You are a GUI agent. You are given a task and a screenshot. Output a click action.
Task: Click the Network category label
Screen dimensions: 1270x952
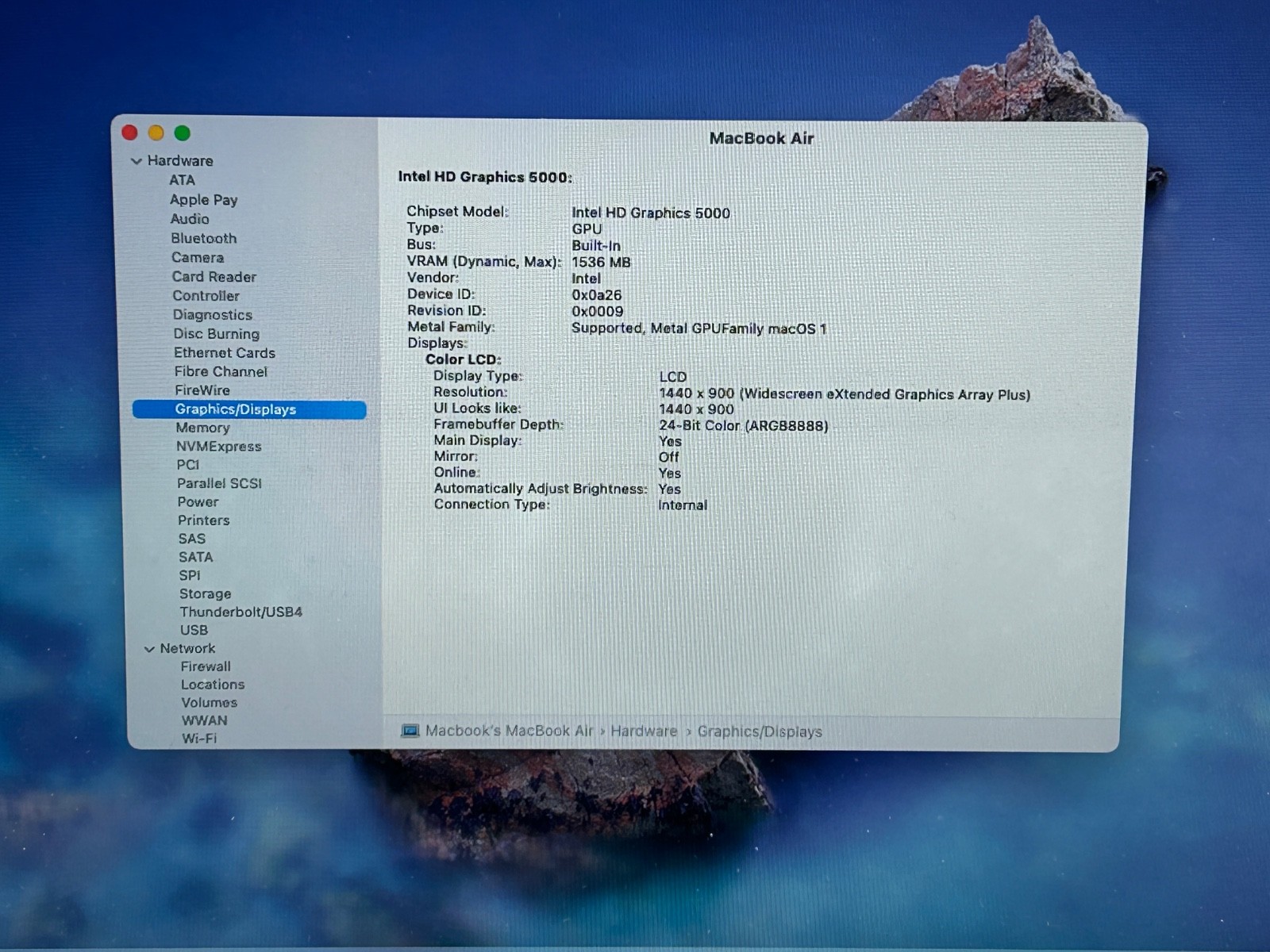coord(187,648)
